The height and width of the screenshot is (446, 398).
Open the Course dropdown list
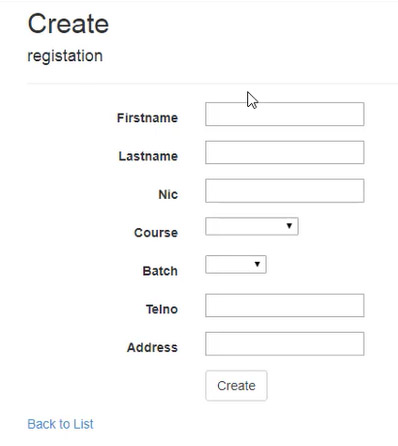[252, 226]
